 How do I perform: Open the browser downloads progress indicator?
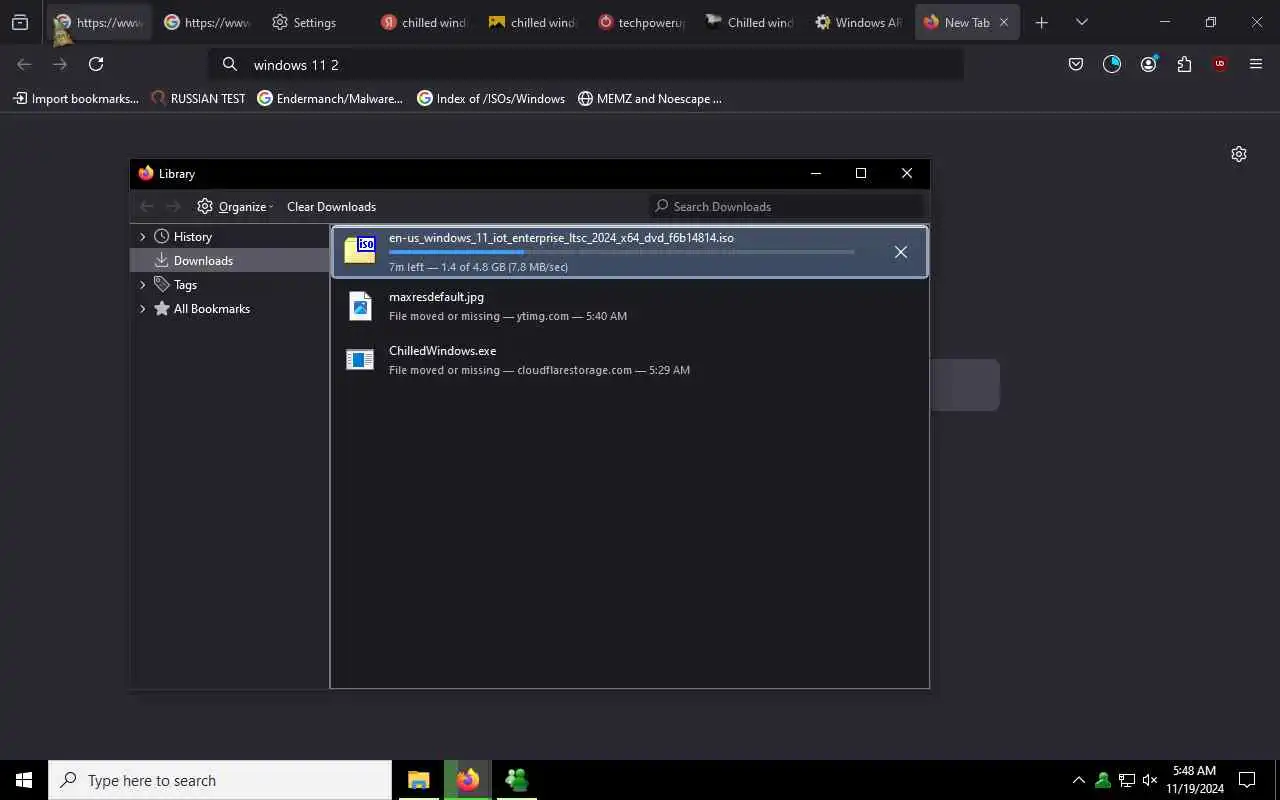1112,64
